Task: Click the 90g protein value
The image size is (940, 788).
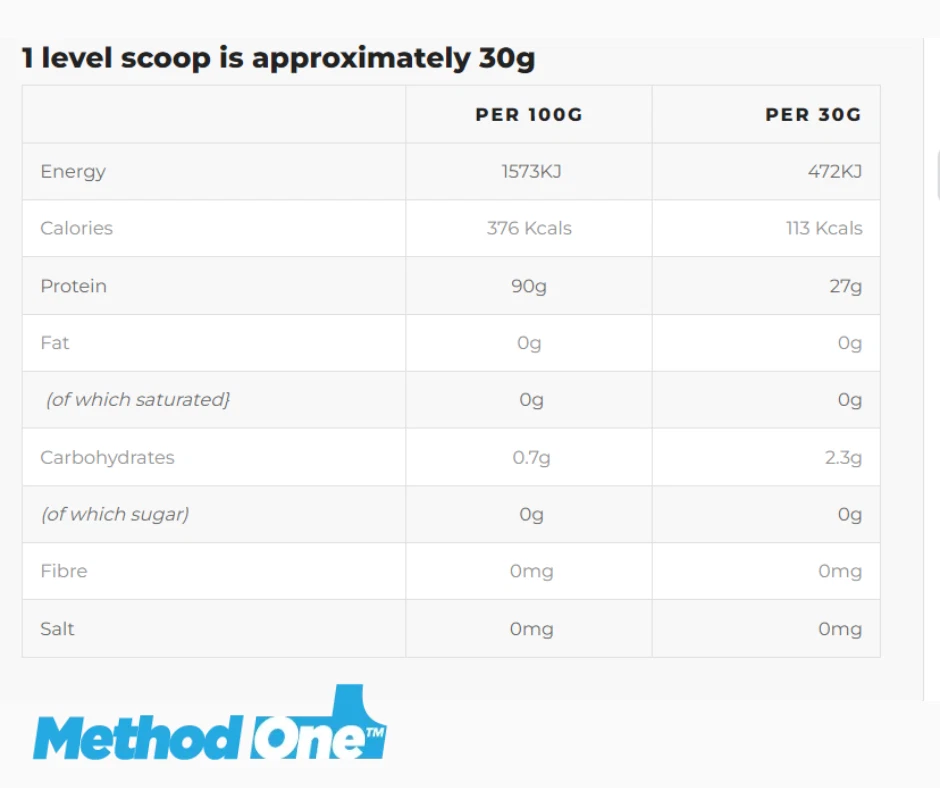Action: click(x=529, y=286)
